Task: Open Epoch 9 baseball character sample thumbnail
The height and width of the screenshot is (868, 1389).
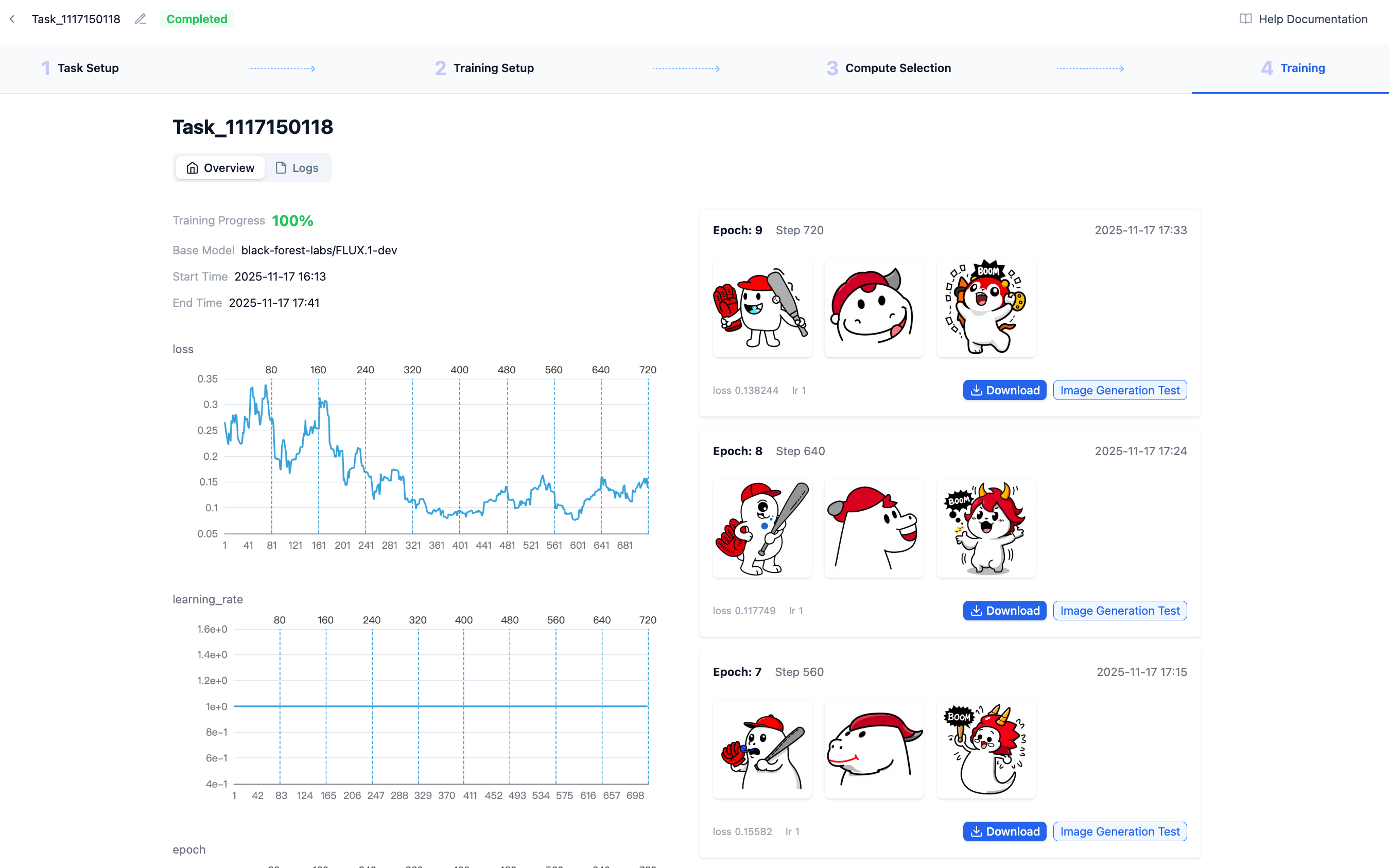Action: 761,308
